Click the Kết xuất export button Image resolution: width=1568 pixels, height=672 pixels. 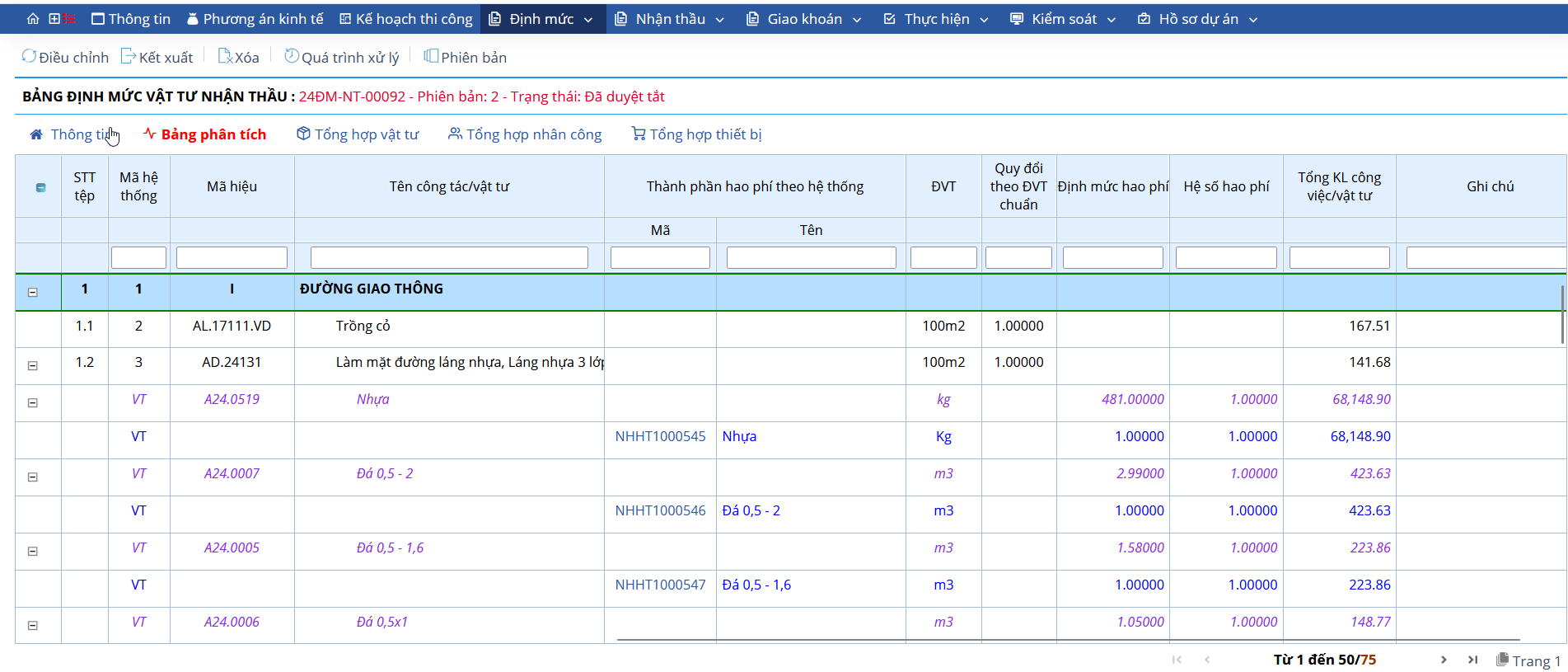coord(157,57)
